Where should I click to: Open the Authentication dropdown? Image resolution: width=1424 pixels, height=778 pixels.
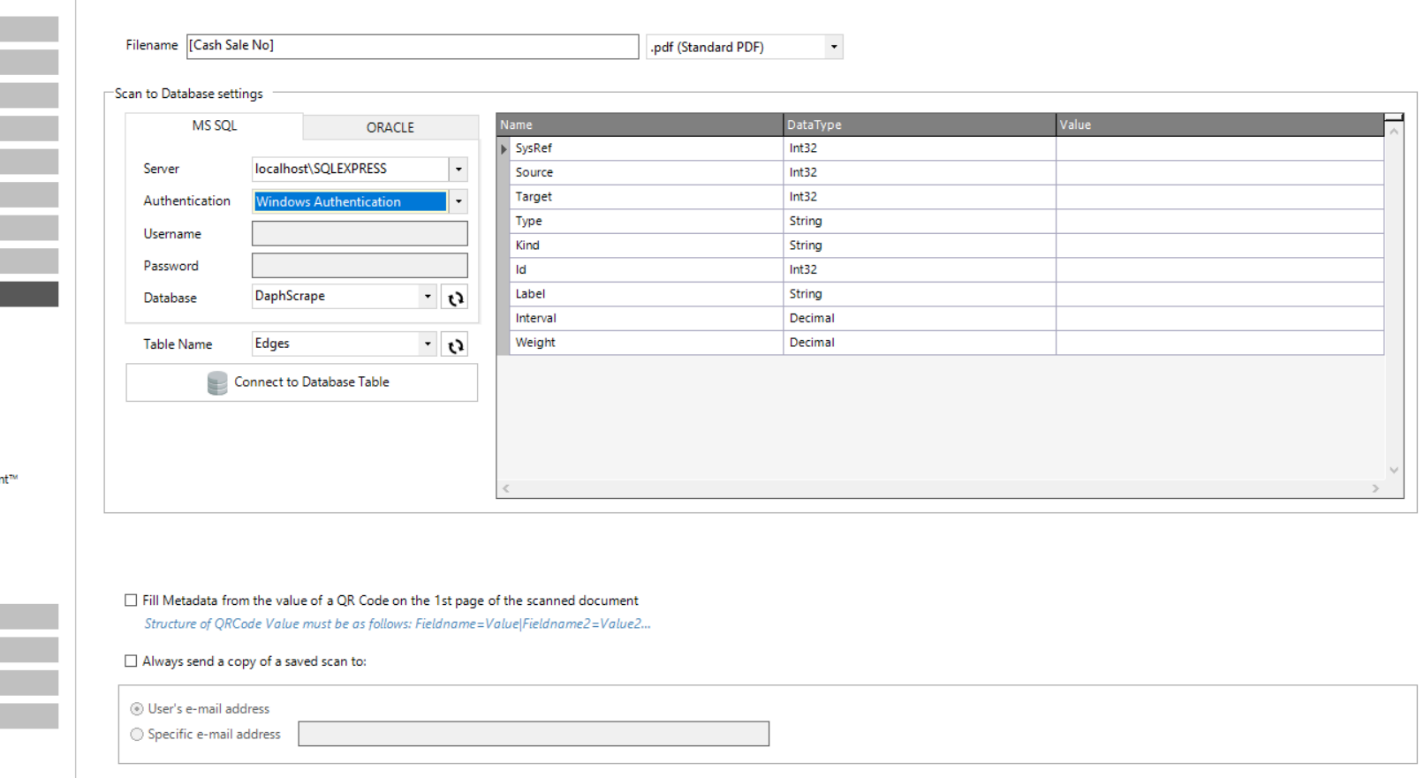click(458, 202)
